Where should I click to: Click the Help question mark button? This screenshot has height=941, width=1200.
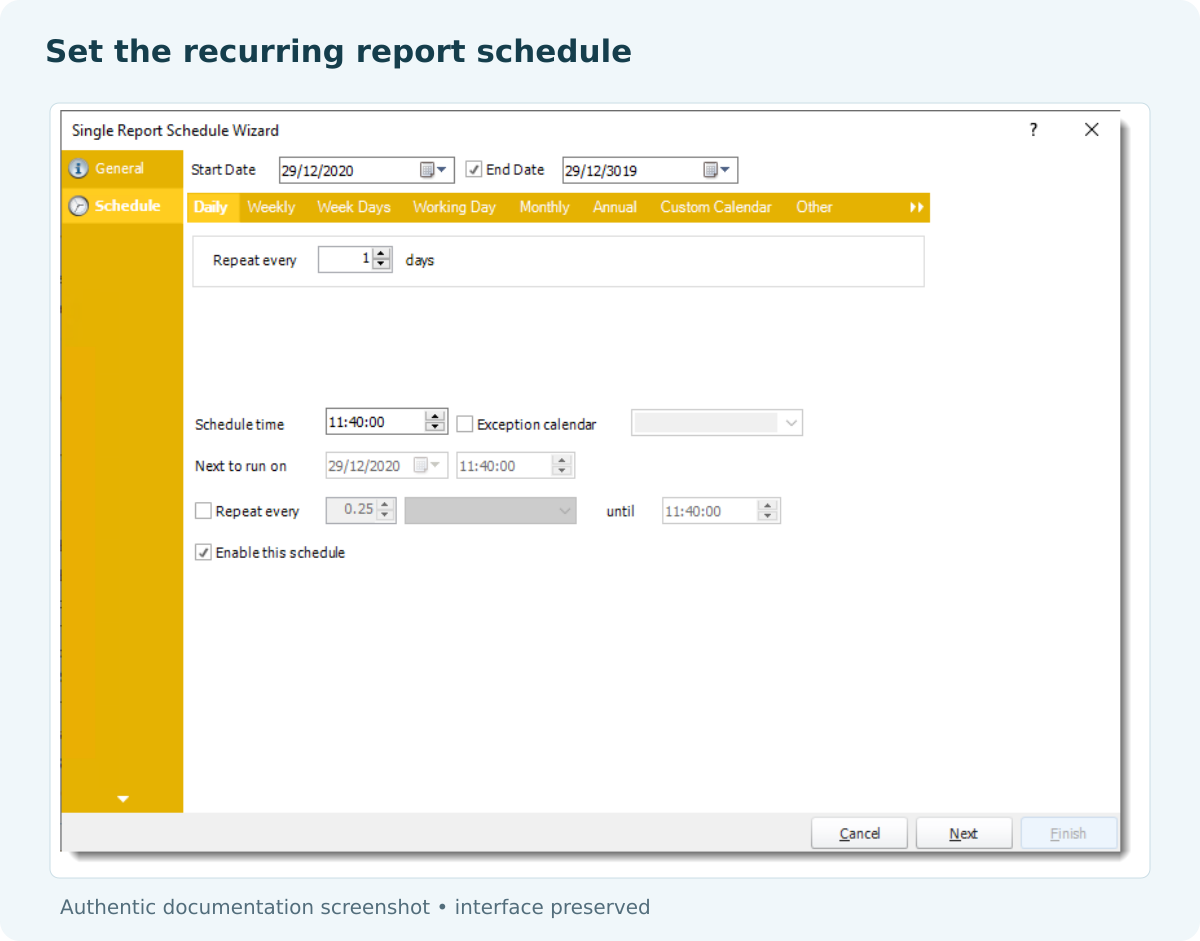tap(1034, 130)
